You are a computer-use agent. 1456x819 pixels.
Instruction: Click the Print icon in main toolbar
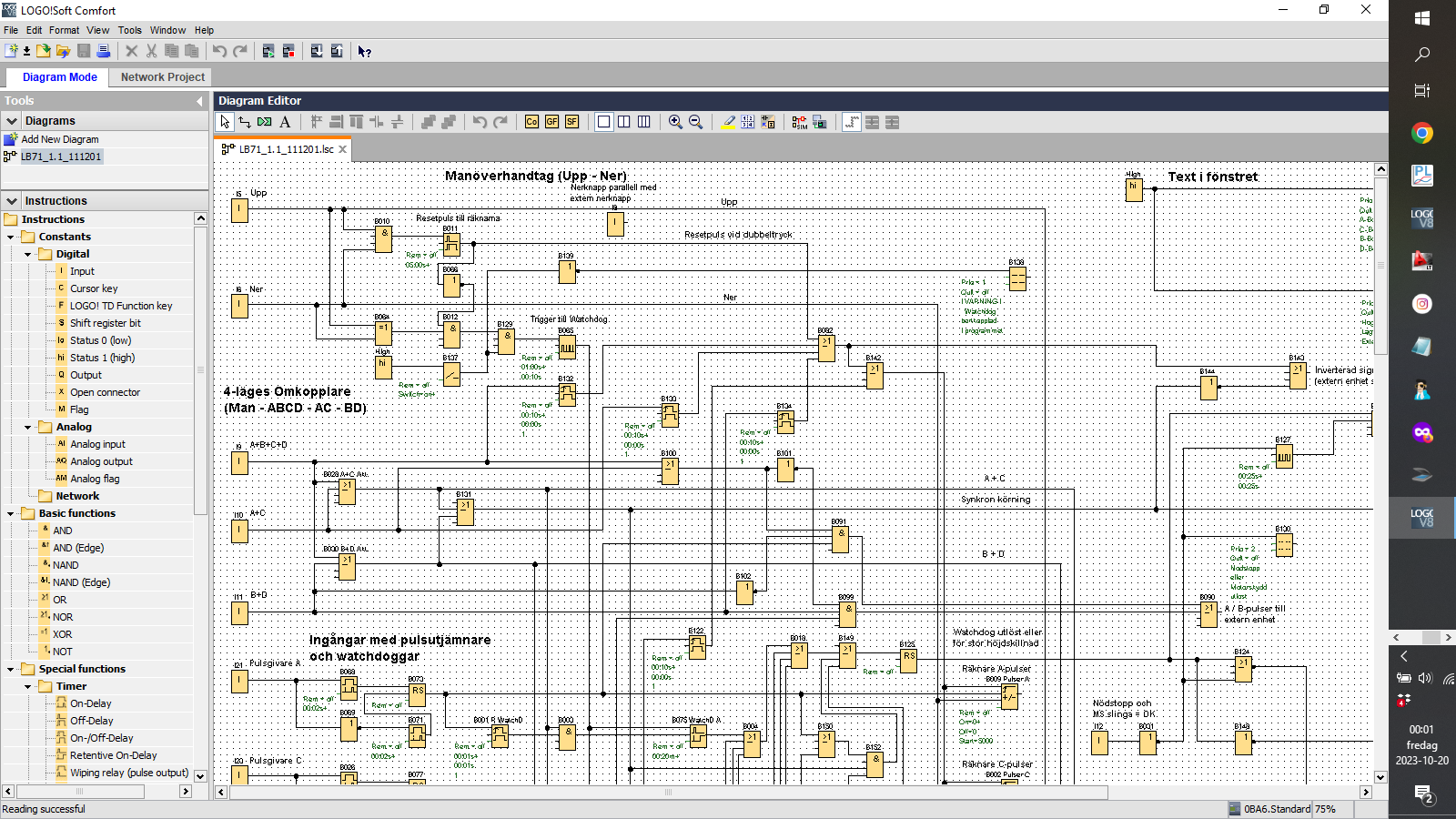(x=104, y=52)
